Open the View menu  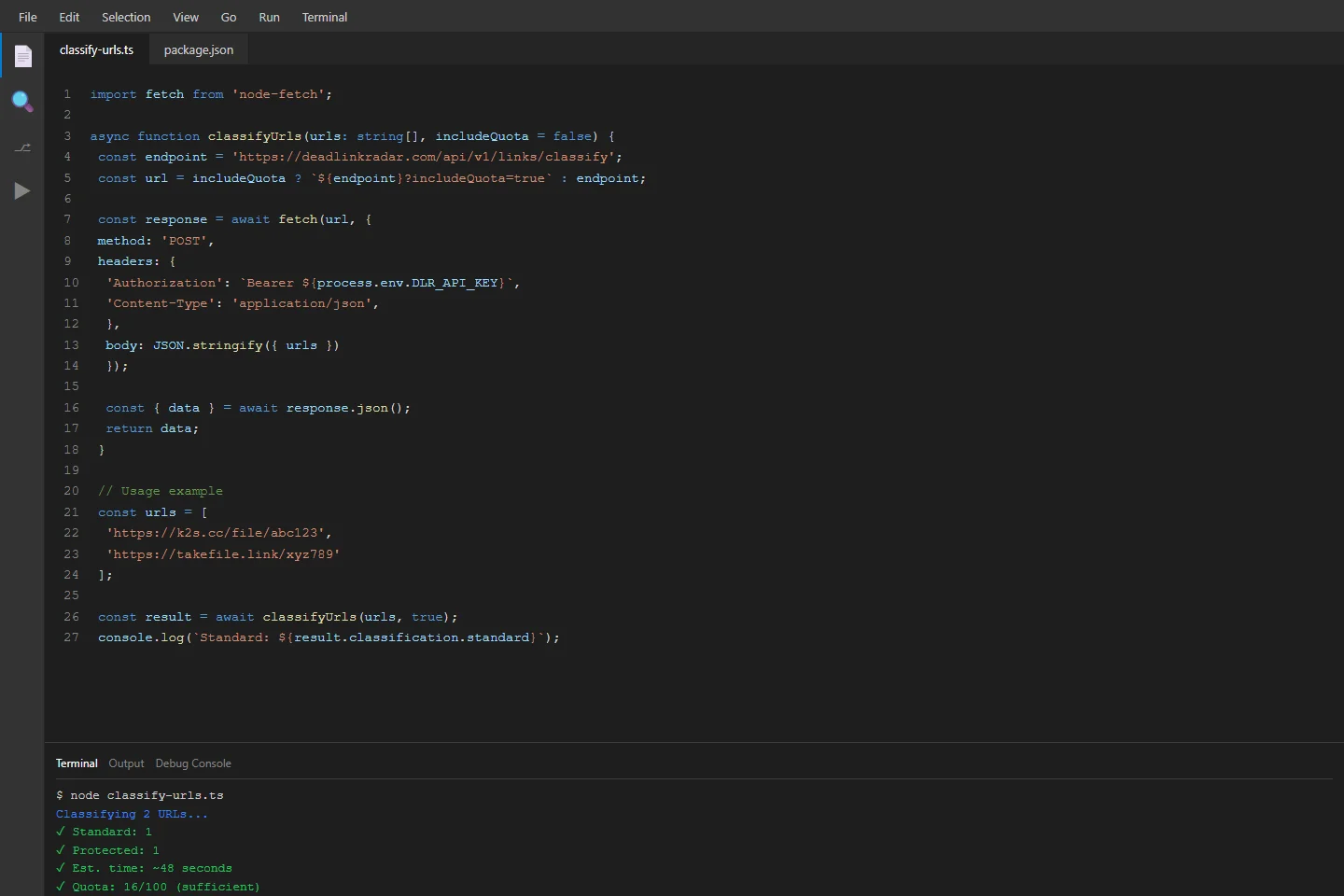pos(186,17)
